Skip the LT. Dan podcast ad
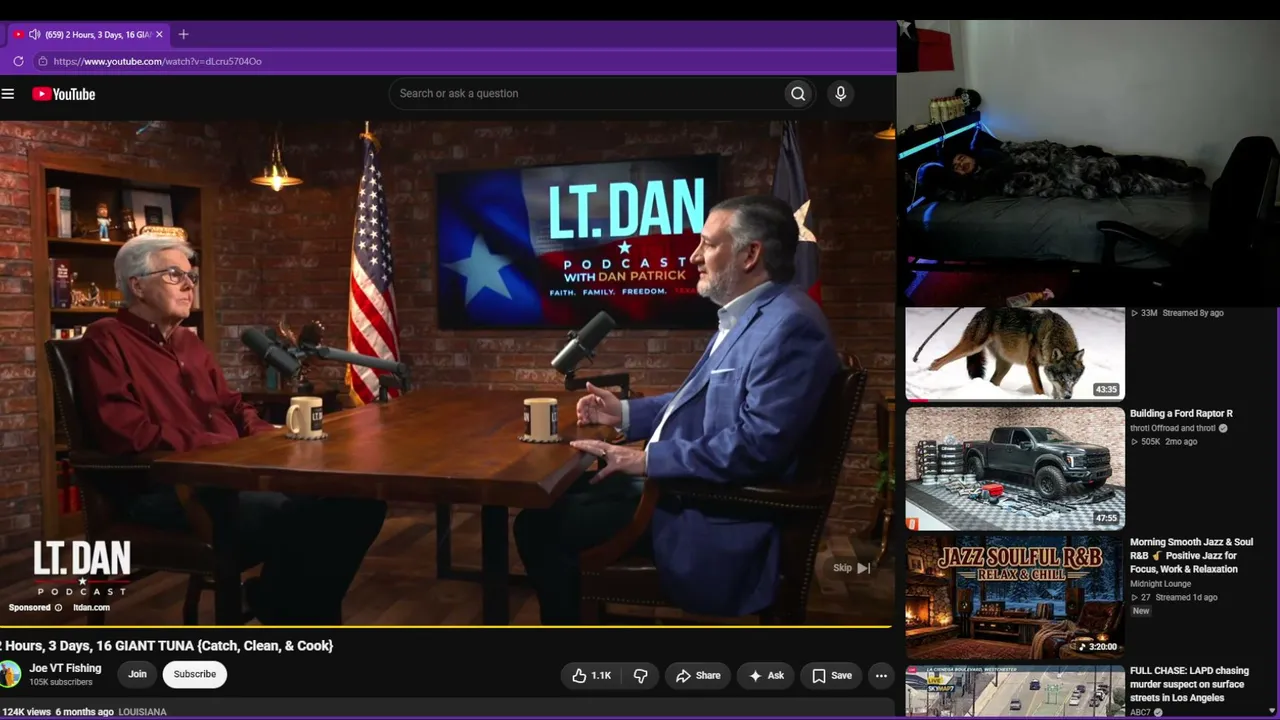Viewport: 1280px width, 720px height. pyautogui.click(x=852, y=568)
